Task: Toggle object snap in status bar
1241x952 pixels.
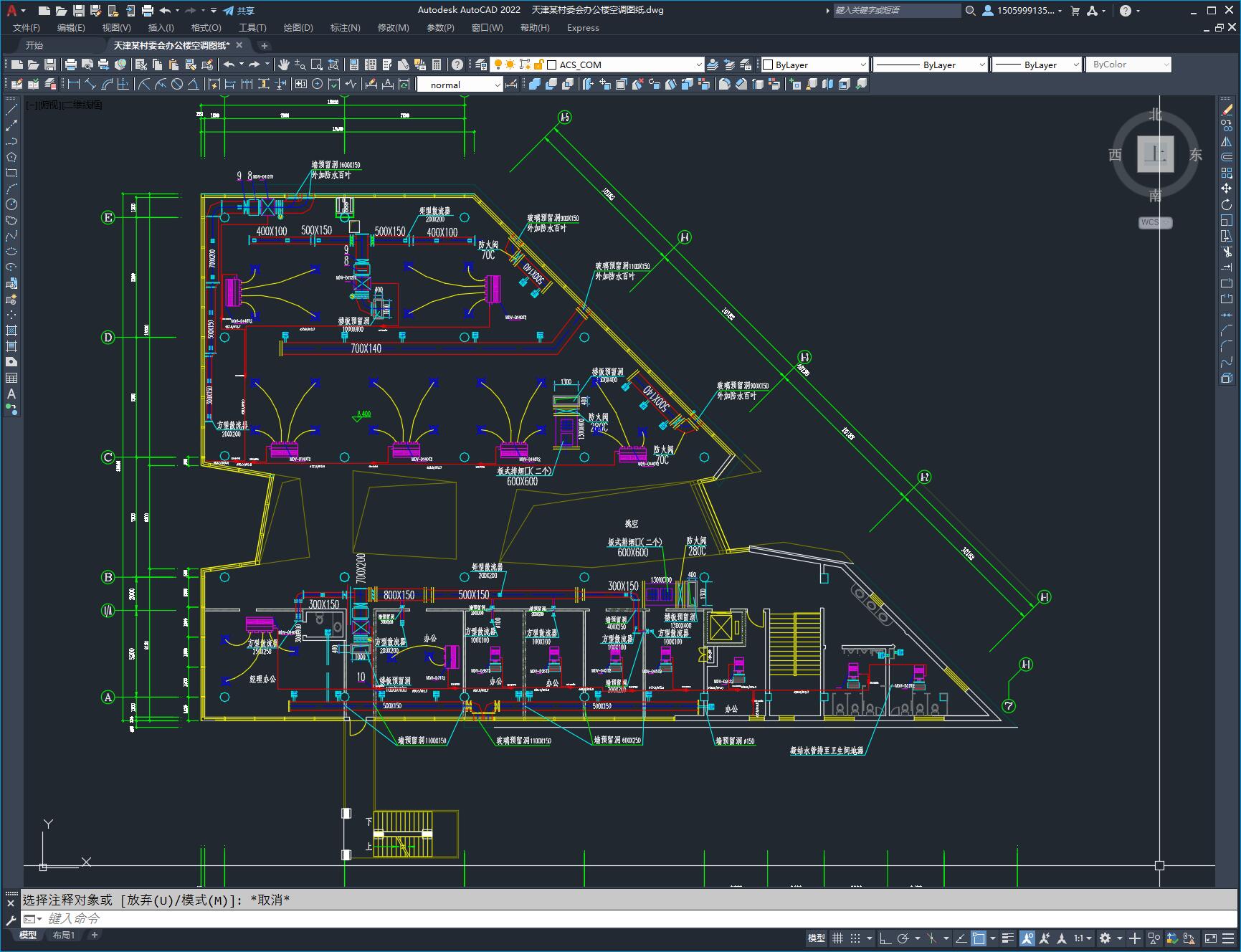Action: click(x=979, y=938)
